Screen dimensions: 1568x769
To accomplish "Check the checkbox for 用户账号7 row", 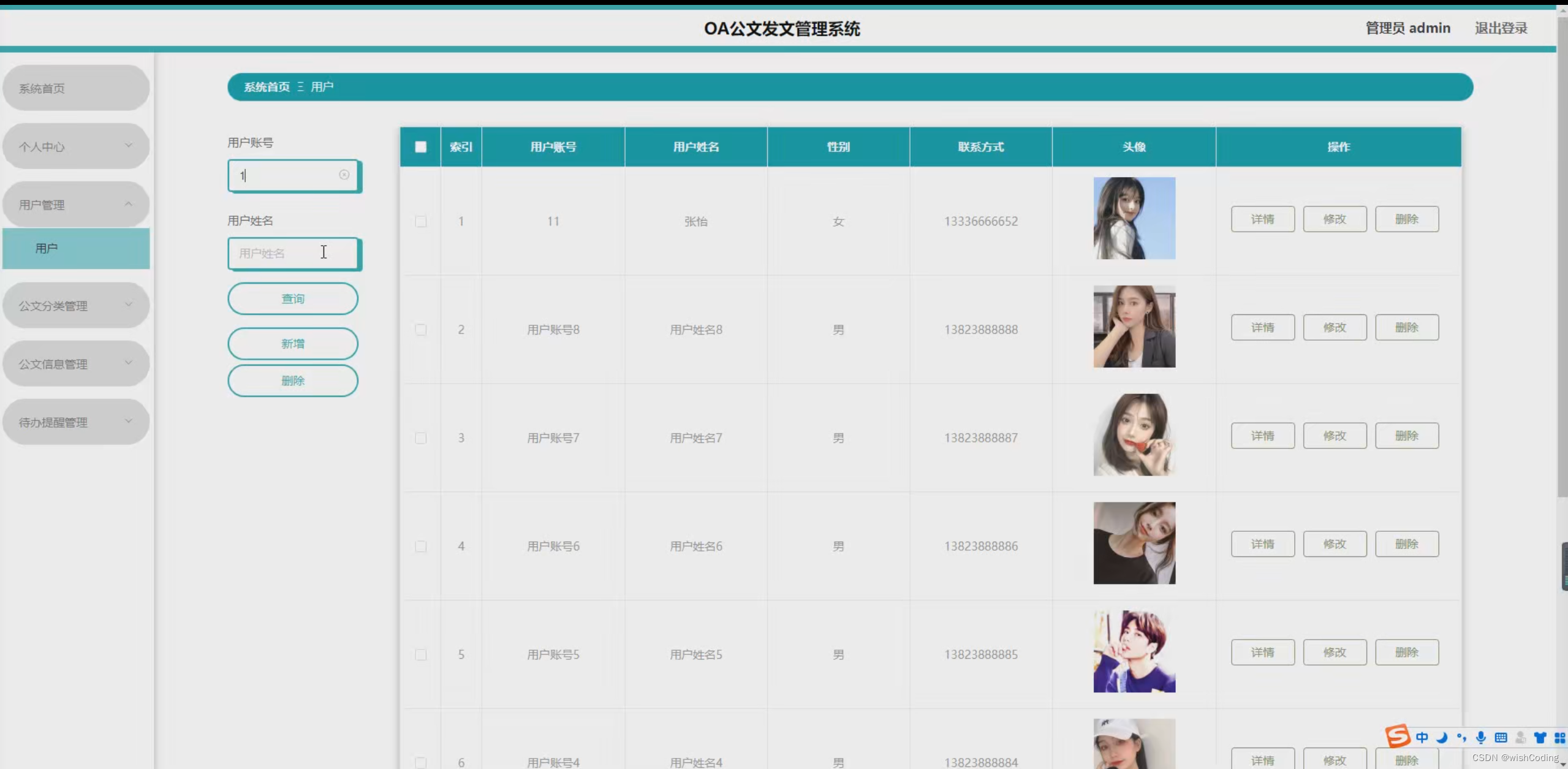I will [420, 438].
